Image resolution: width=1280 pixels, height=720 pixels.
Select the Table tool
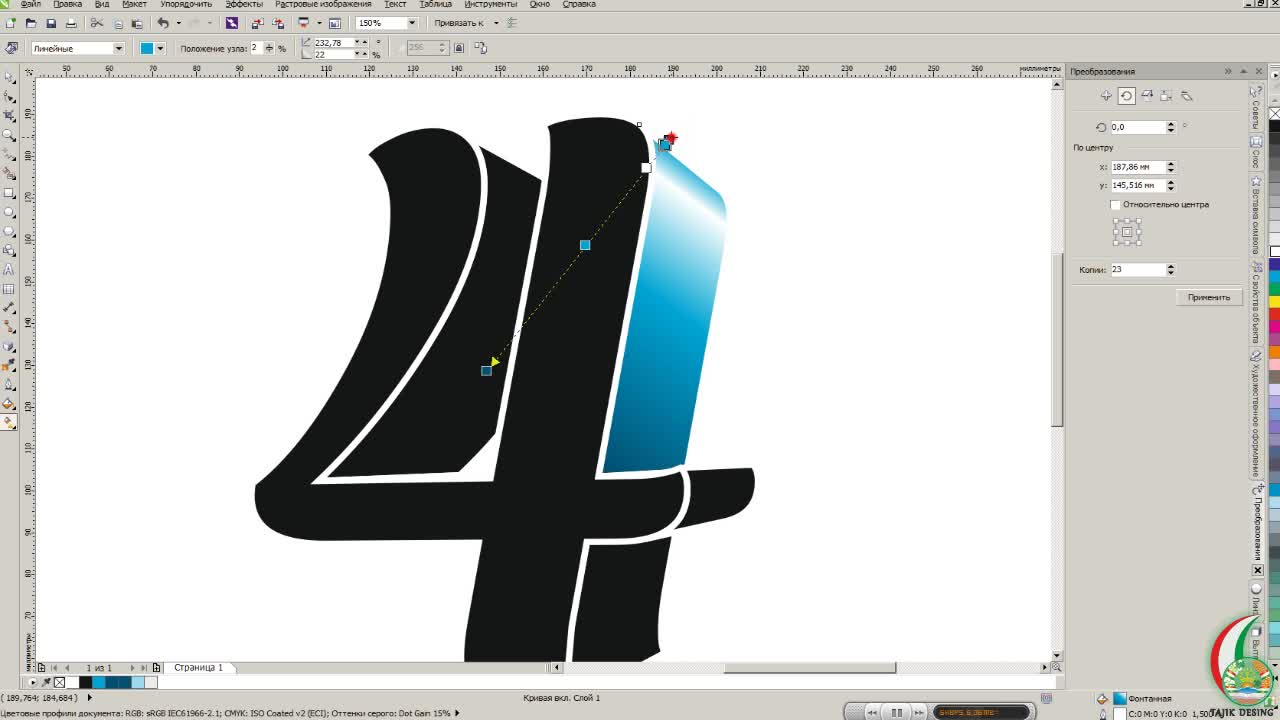[x=10, y=288]
